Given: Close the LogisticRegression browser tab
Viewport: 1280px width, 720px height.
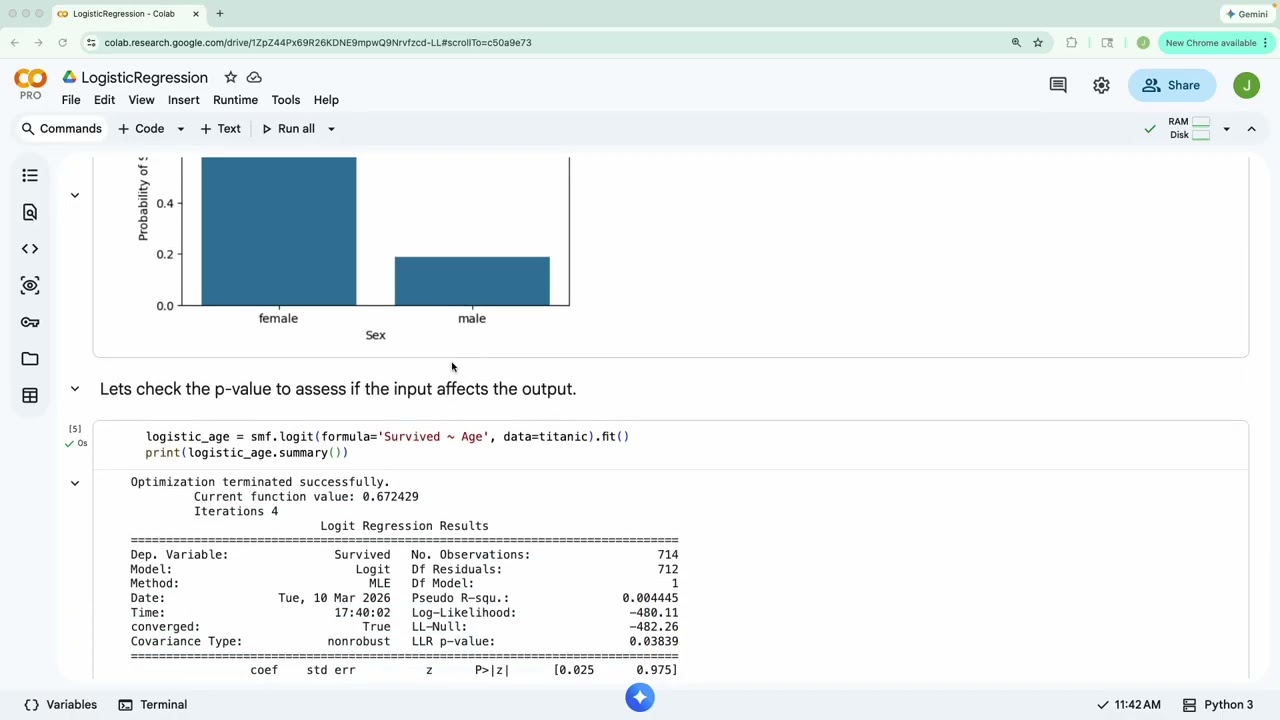Looking at the screenshot, I should [x=196, y=14].
